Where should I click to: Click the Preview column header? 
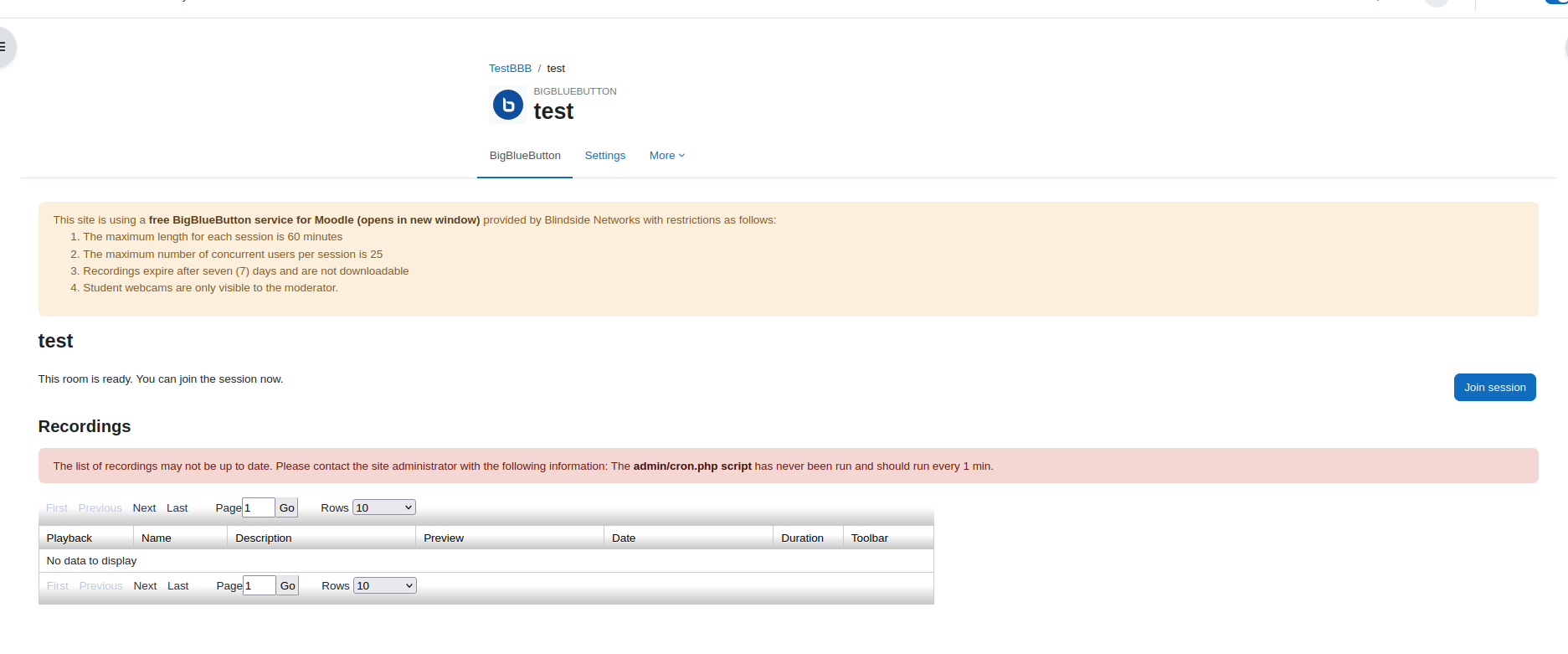point(444,538)
